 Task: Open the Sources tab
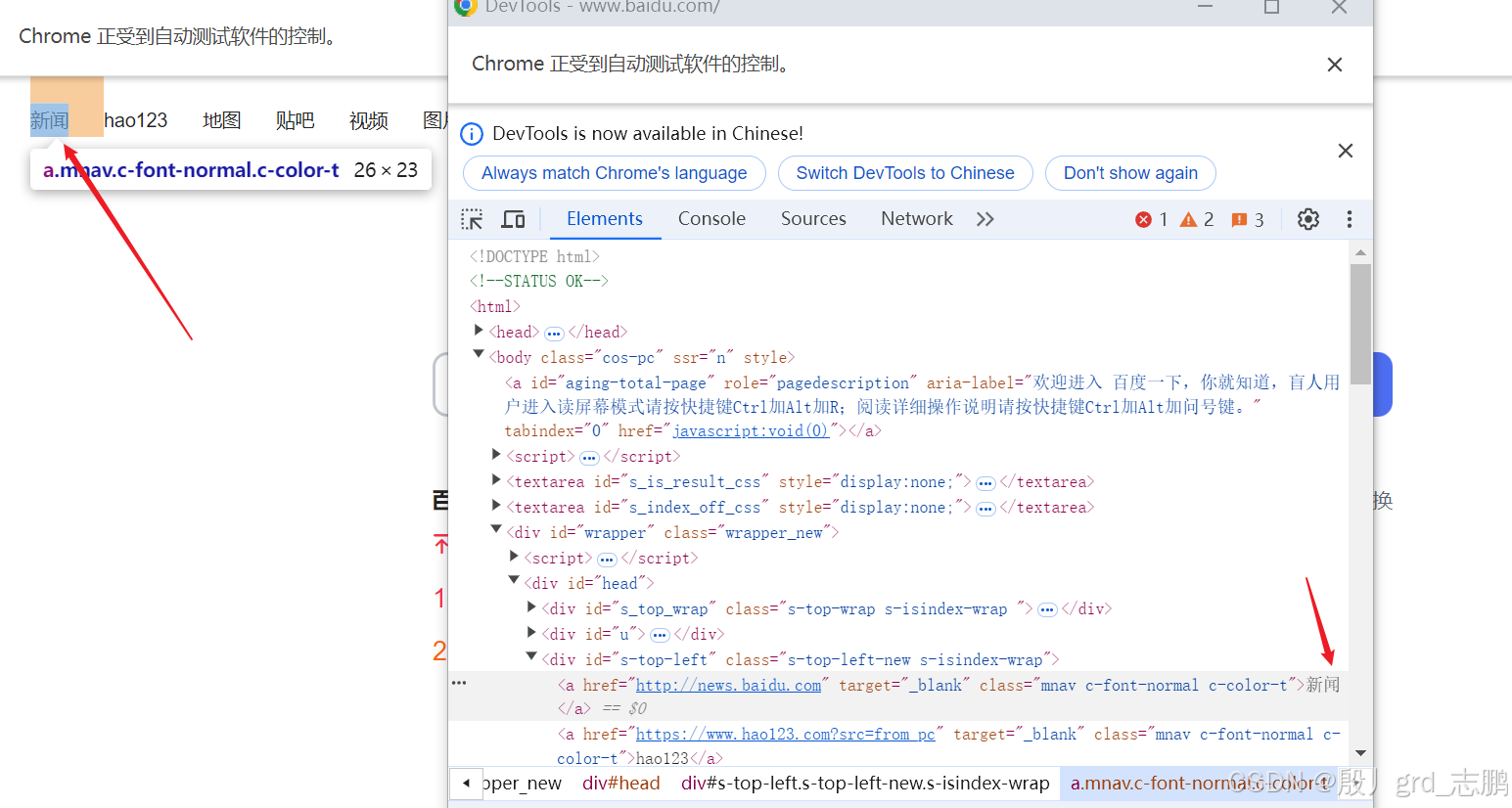click(813, 219)
